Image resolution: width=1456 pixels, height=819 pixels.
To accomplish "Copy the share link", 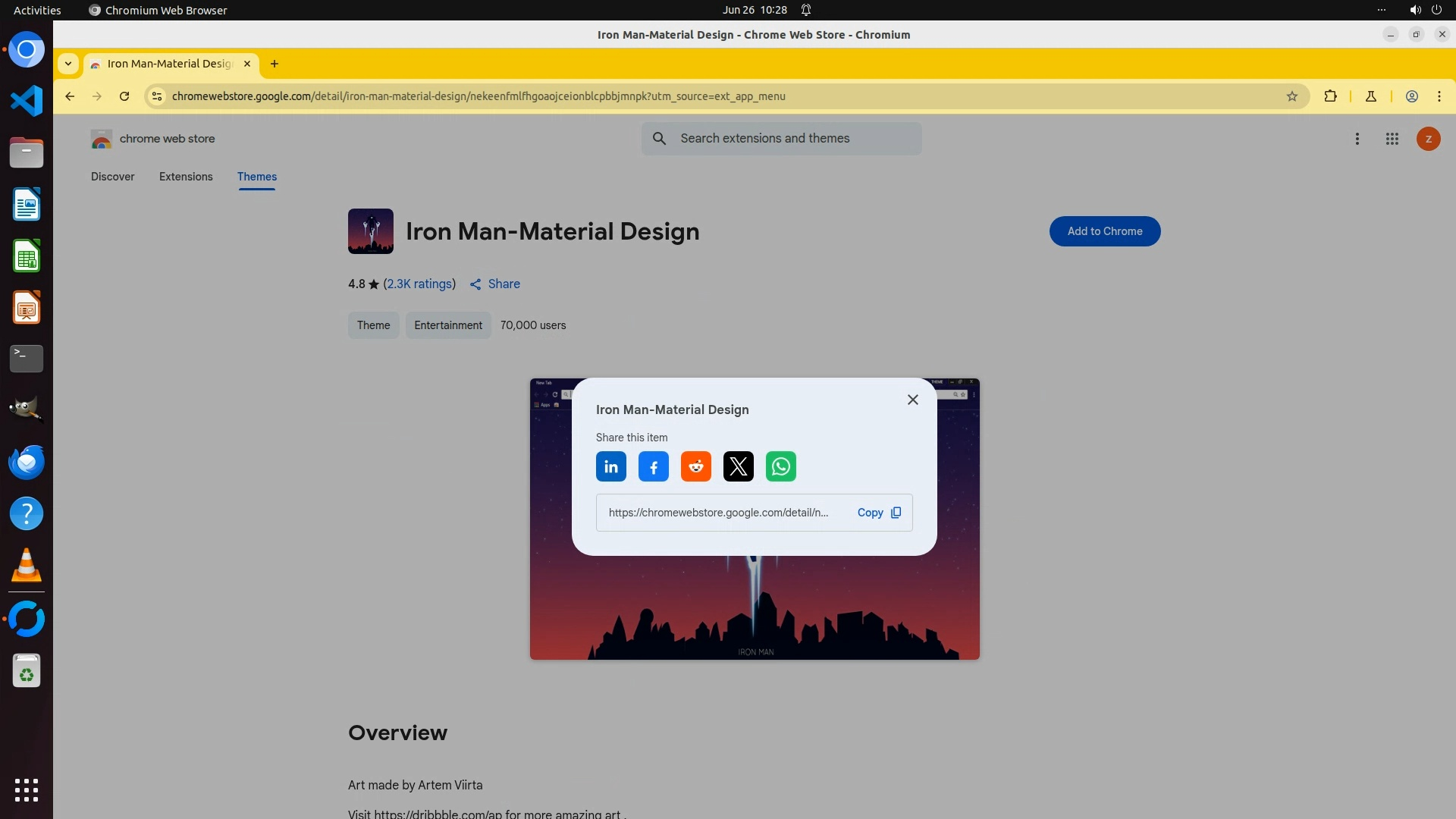I will 878,513.
